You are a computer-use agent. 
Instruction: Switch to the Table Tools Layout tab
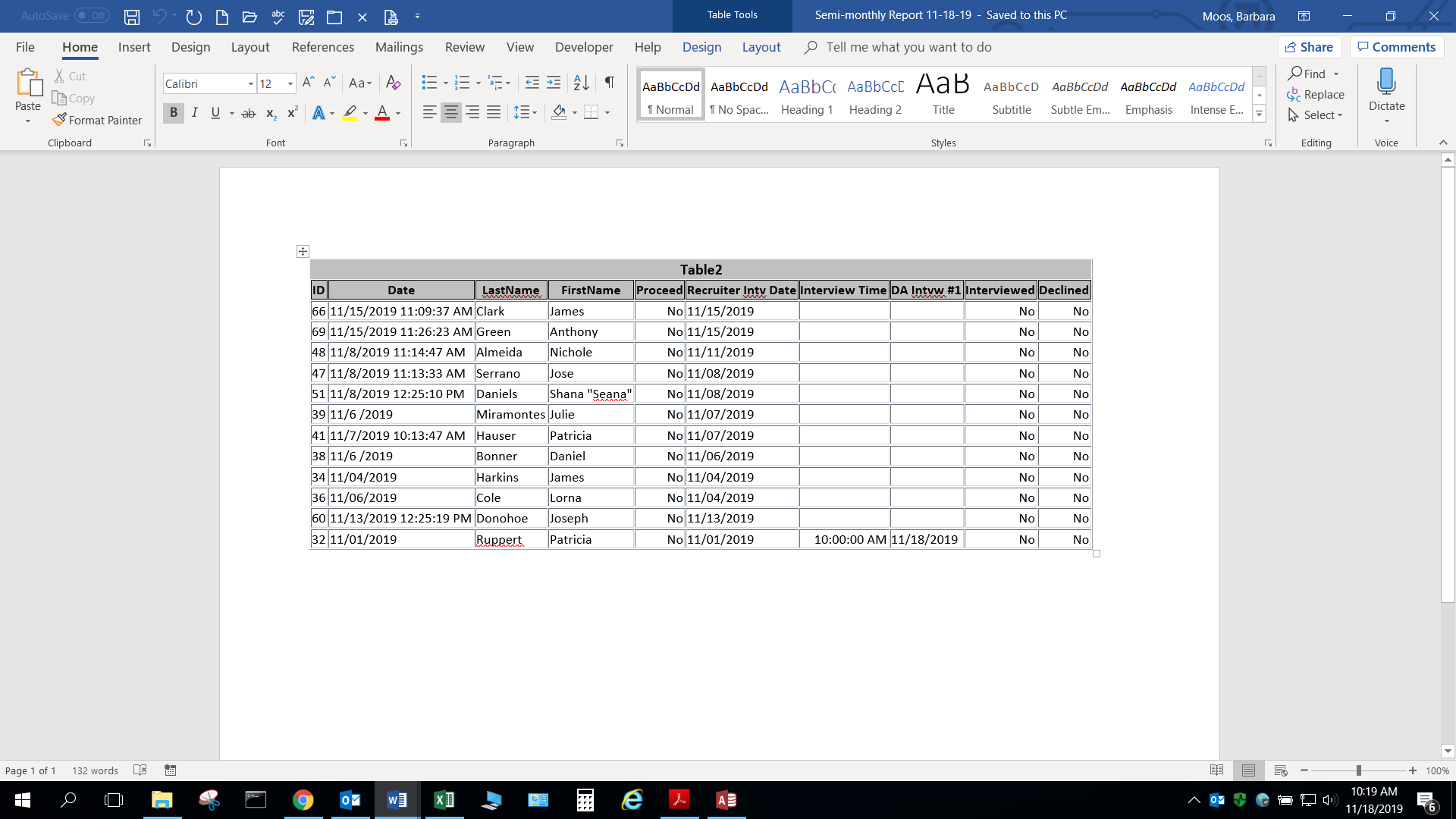(x=761, y=47)
